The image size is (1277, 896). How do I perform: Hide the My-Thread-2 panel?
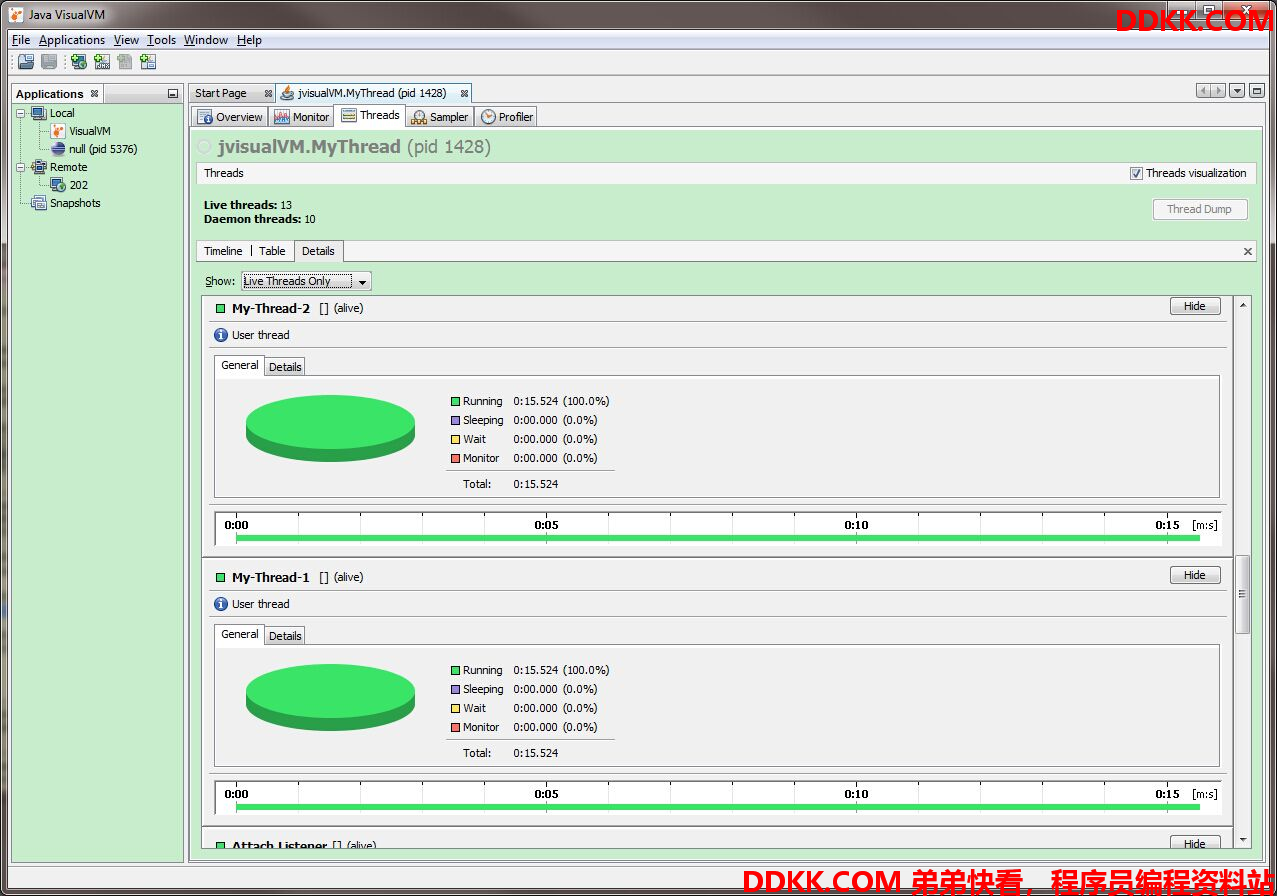point(1195,306)
